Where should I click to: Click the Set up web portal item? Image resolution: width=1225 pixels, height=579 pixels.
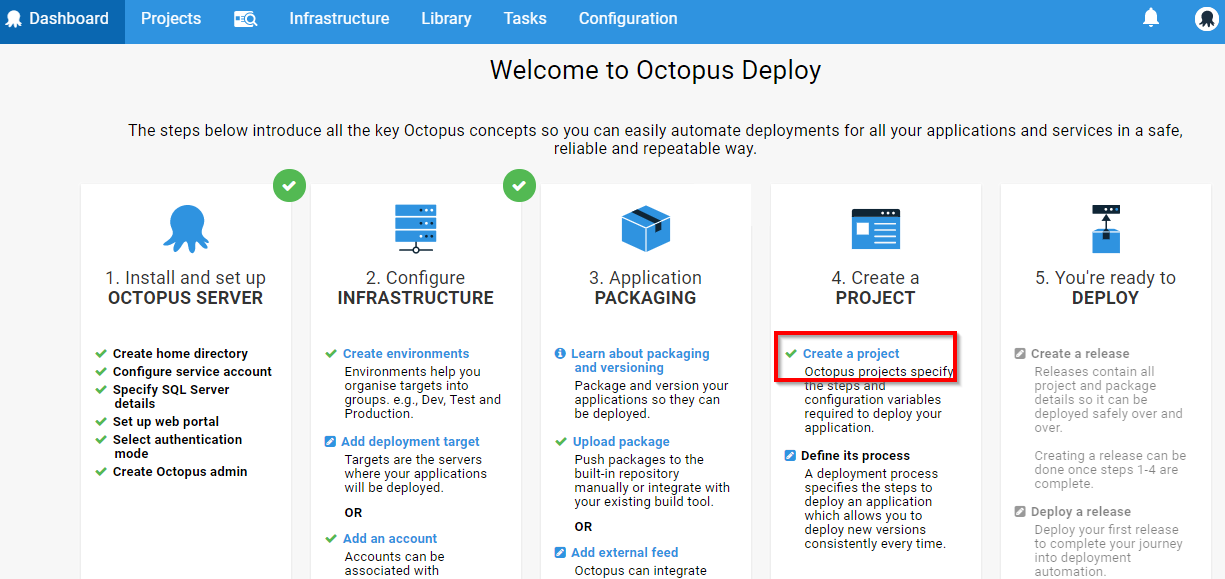pyautogui.click(x=166, y=422)
